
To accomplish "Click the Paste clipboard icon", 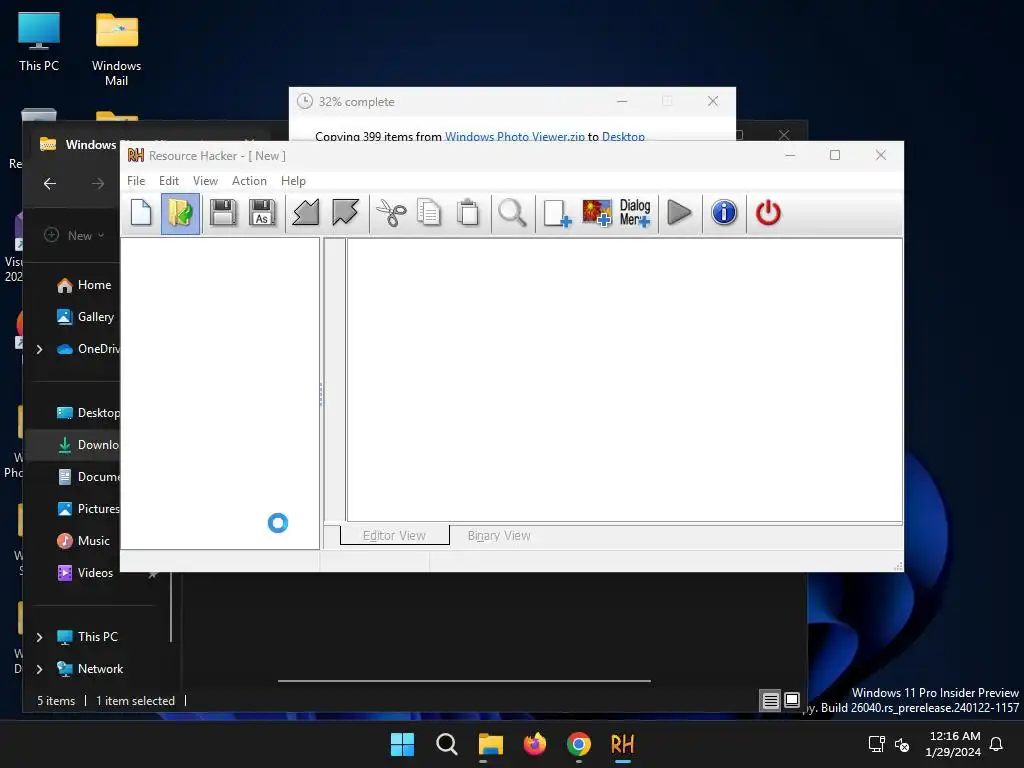I will 468,213.
